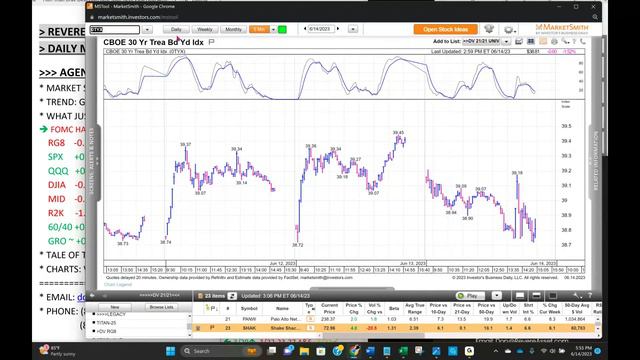Select the full-screen panel layout icon

(x=553, y=296)
